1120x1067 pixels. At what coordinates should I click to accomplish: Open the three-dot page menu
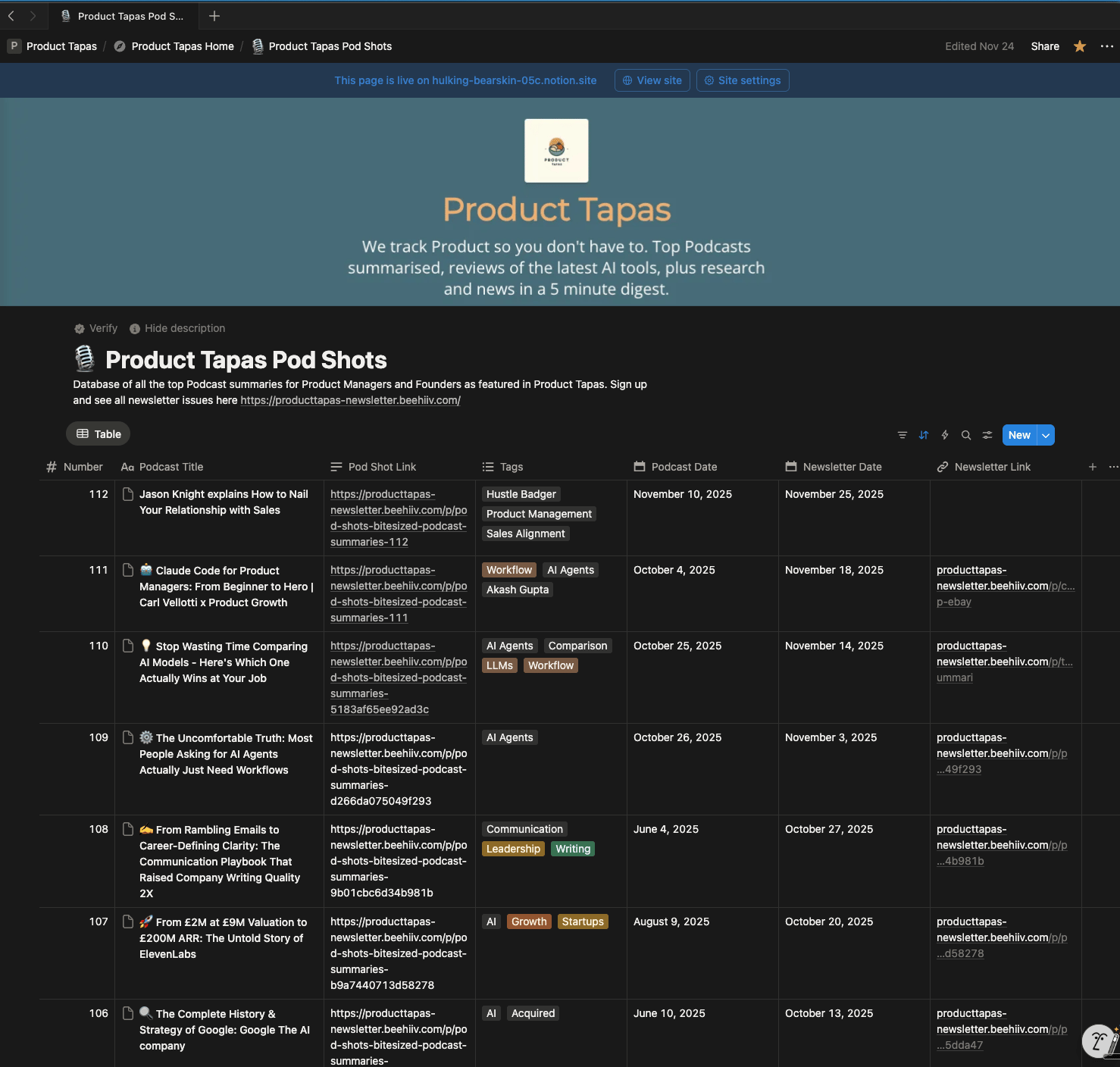[1107, 46]
